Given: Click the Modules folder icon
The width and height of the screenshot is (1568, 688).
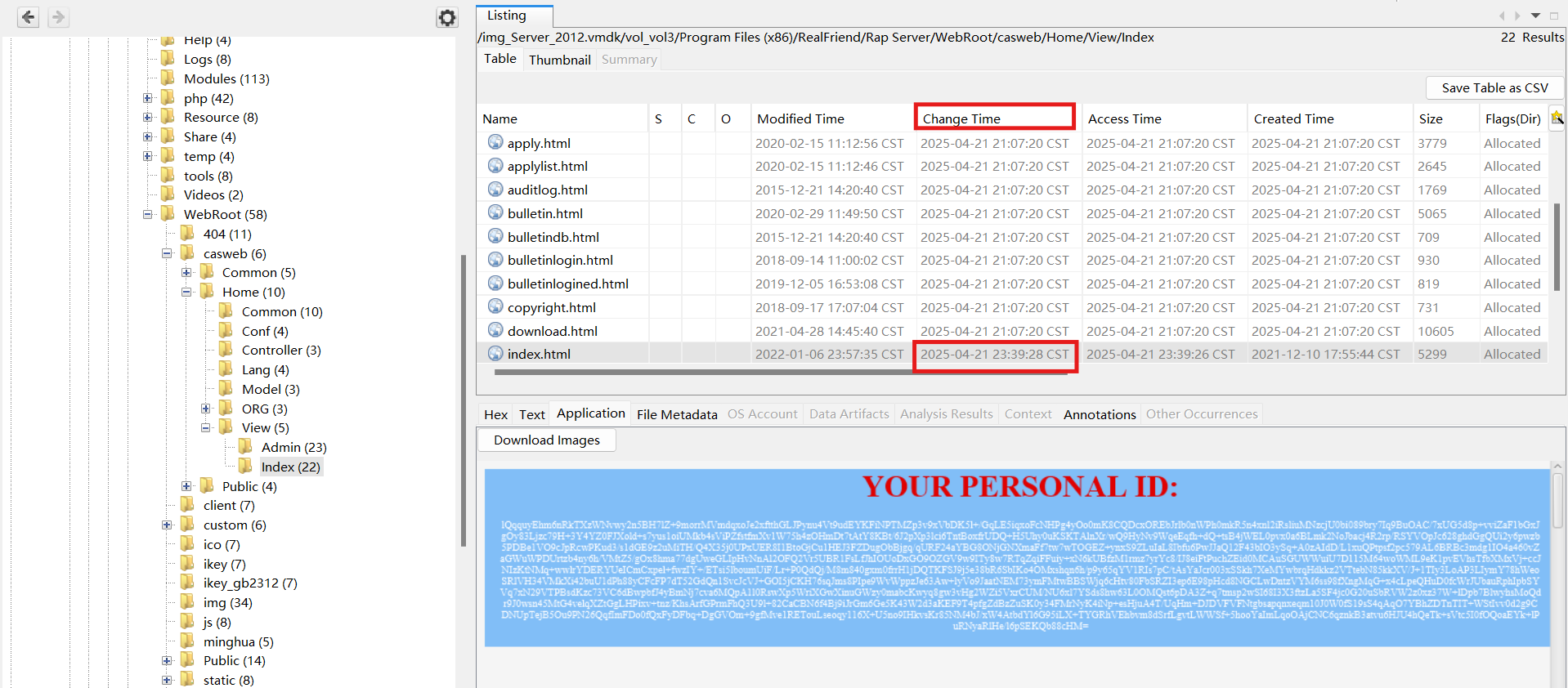Looking at the screenshot, I should coord(168,78).
